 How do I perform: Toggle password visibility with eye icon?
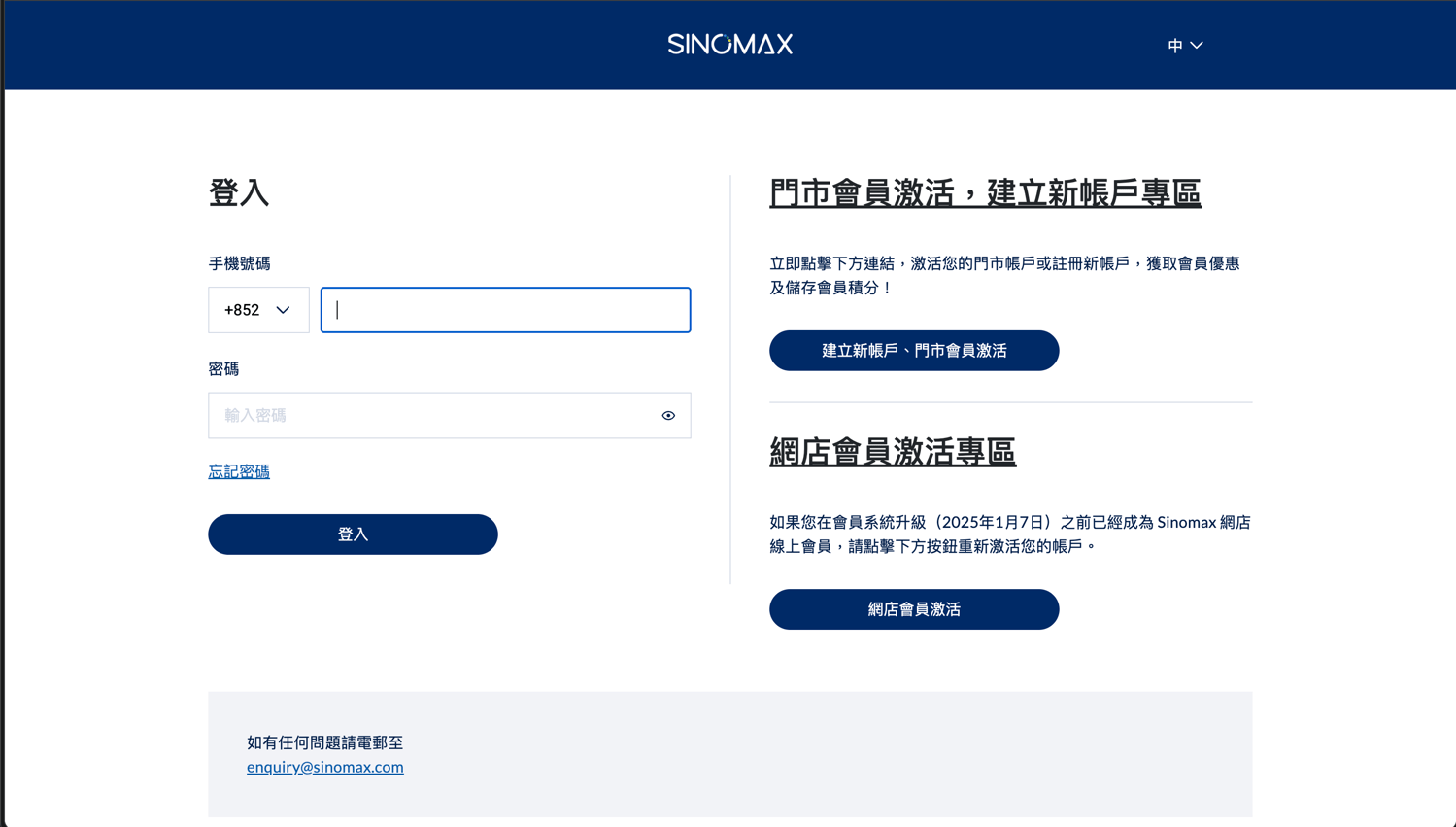tap(668, 416)
